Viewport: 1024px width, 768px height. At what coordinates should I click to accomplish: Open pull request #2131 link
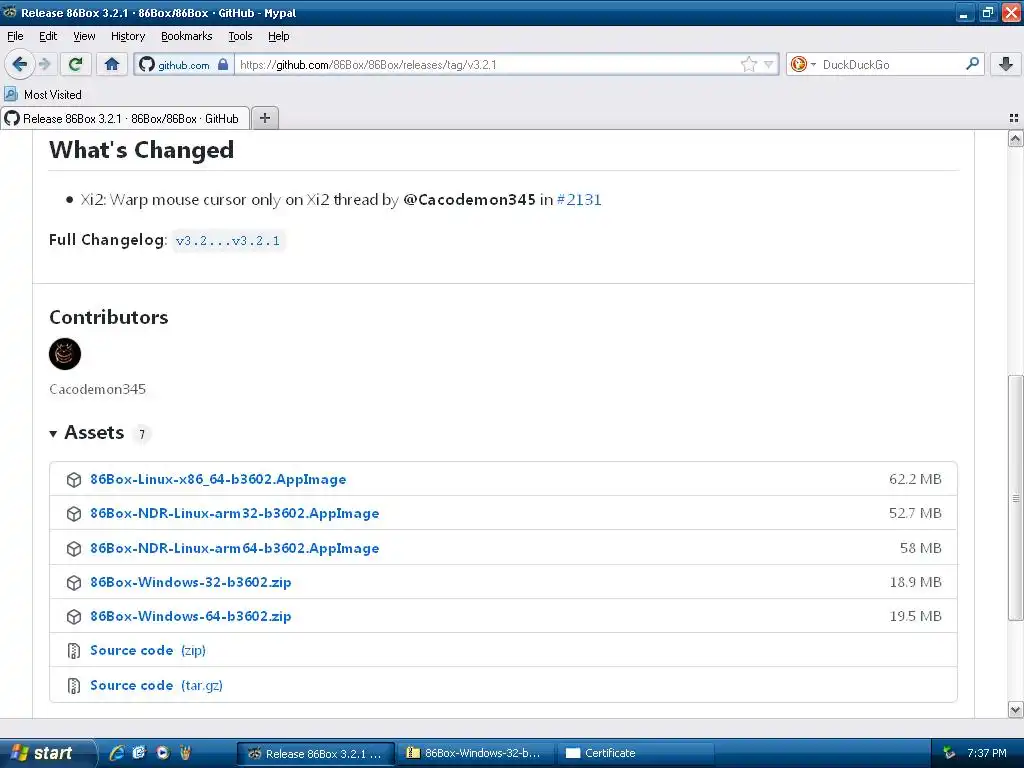pyautogui.click(x=579, y=200)
